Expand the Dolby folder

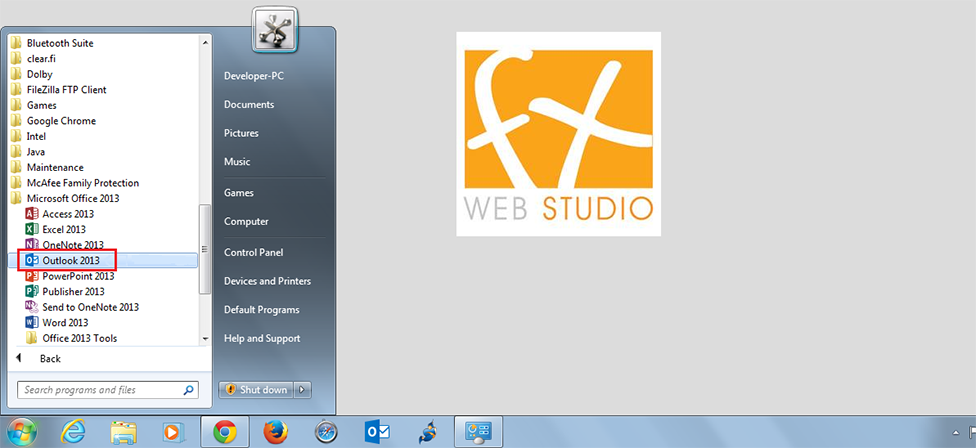32,74
